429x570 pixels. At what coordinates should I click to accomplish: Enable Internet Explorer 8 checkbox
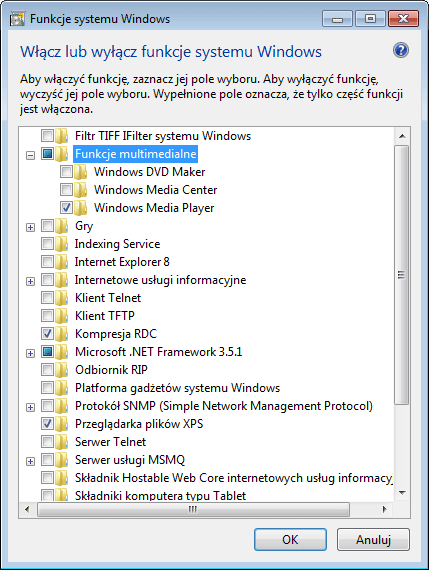(x=47, y=261)
